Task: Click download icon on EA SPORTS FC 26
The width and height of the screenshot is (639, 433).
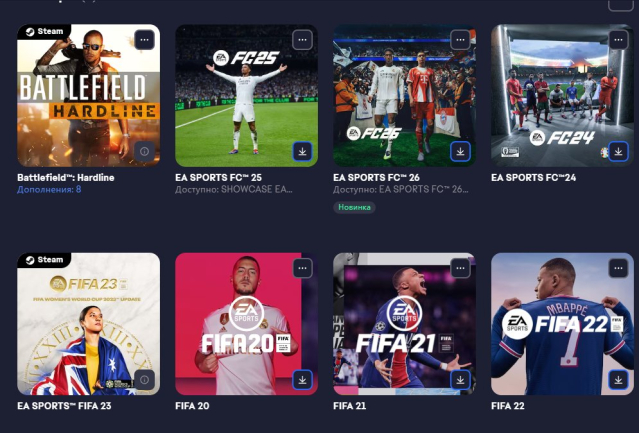Action: point(461,151)
